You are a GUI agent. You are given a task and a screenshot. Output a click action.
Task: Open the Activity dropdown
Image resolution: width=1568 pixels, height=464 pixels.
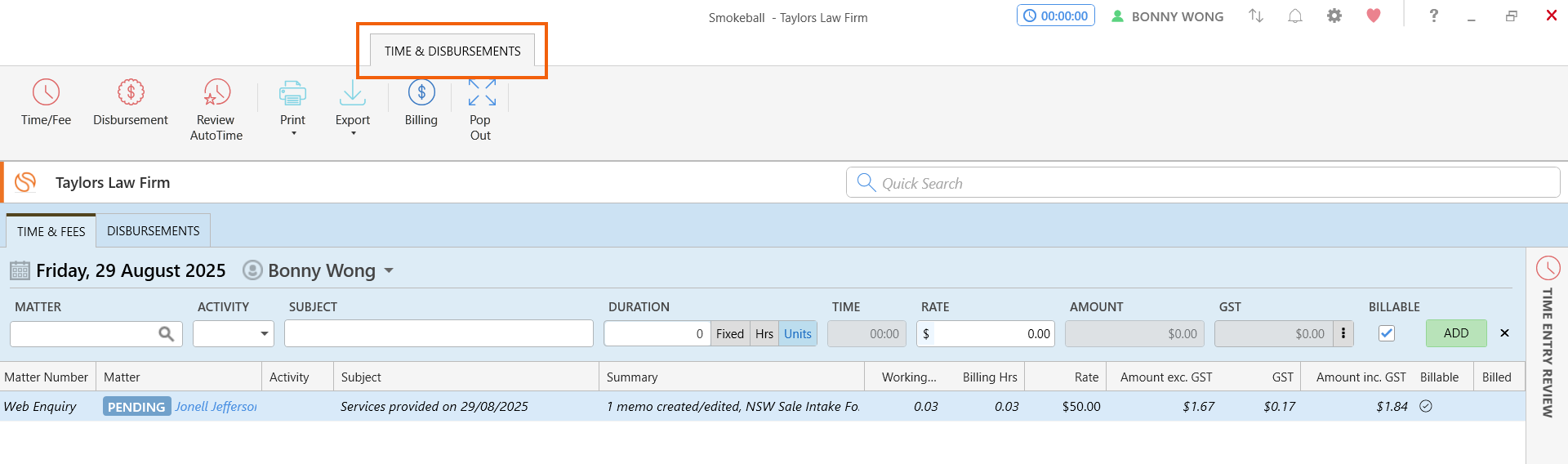point(234,333)
